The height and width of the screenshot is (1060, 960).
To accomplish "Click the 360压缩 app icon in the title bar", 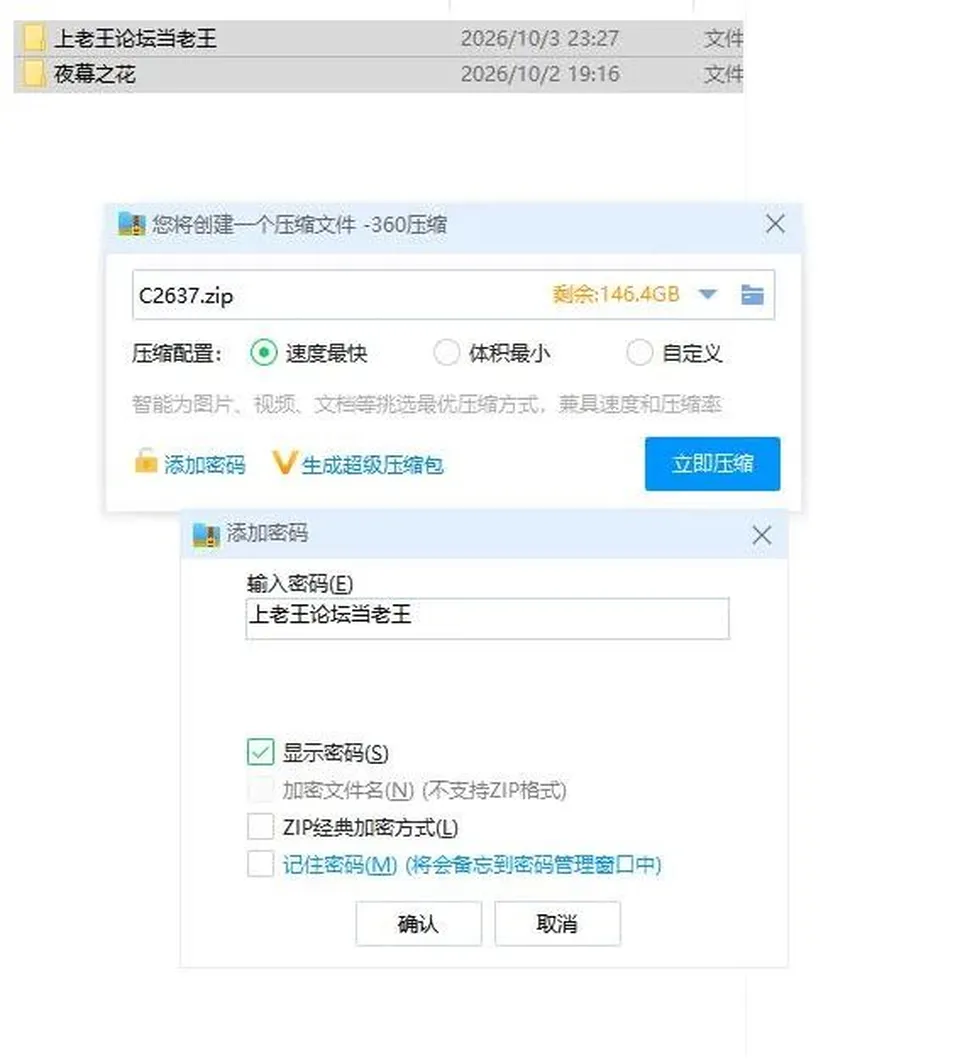I will point(132,224).
